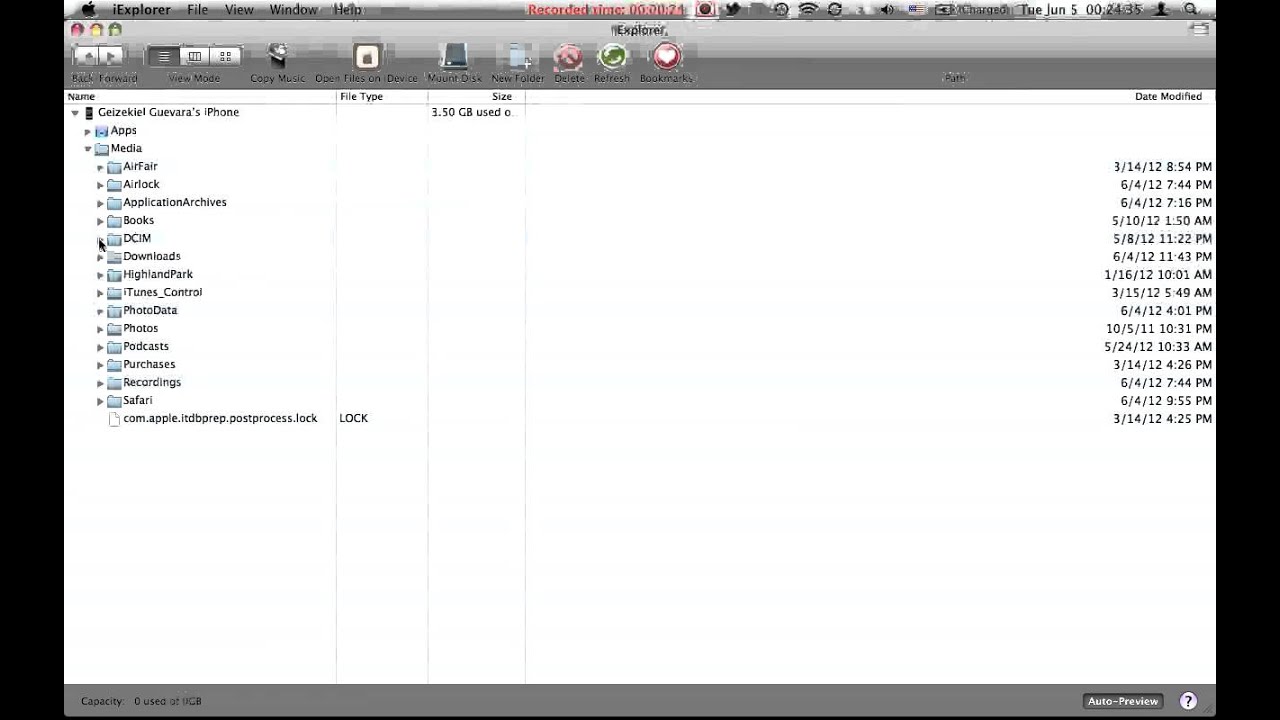Click Open Files on Device icon
Viewport: 1280px width, 720px height.
[x=367, y=56]
